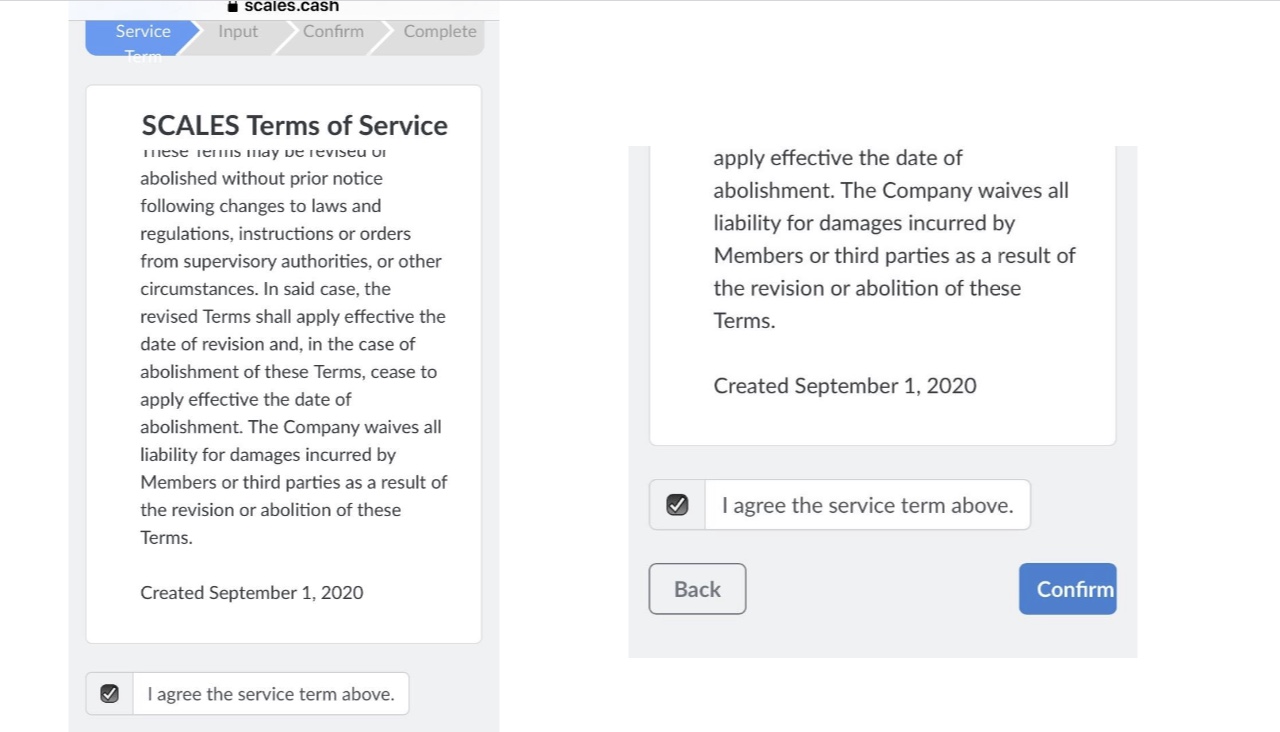The height and width of the screenshot is (732, 1280).
Task: Click the line "date of revision and, in the case of"
Action: (277, 344)
